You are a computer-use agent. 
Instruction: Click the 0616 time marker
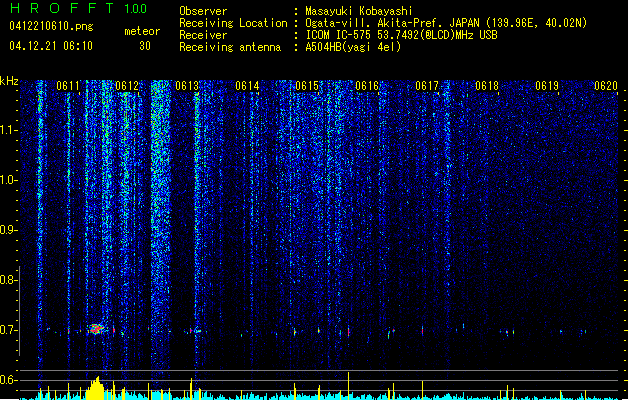pyautogui.click(x=367, y=86)
